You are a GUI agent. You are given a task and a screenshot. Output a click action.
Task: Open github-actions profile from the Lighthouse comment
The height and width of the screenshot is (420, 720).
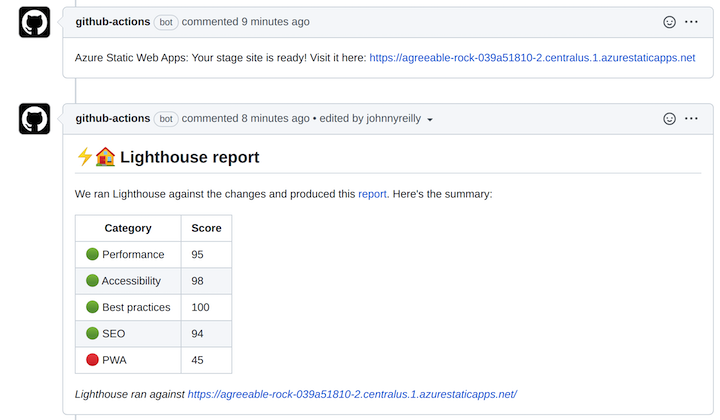coord(112,119)
